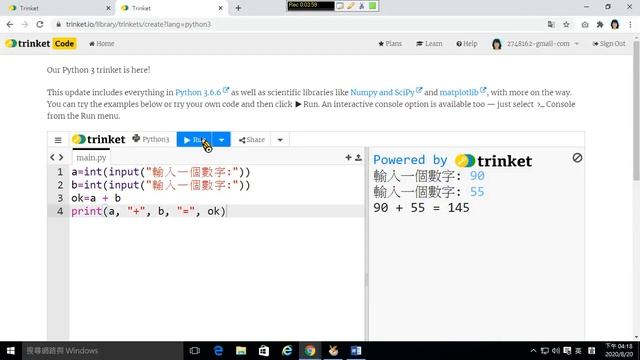
Task: Click the trinket Code logo
Action: pos(41,44)
